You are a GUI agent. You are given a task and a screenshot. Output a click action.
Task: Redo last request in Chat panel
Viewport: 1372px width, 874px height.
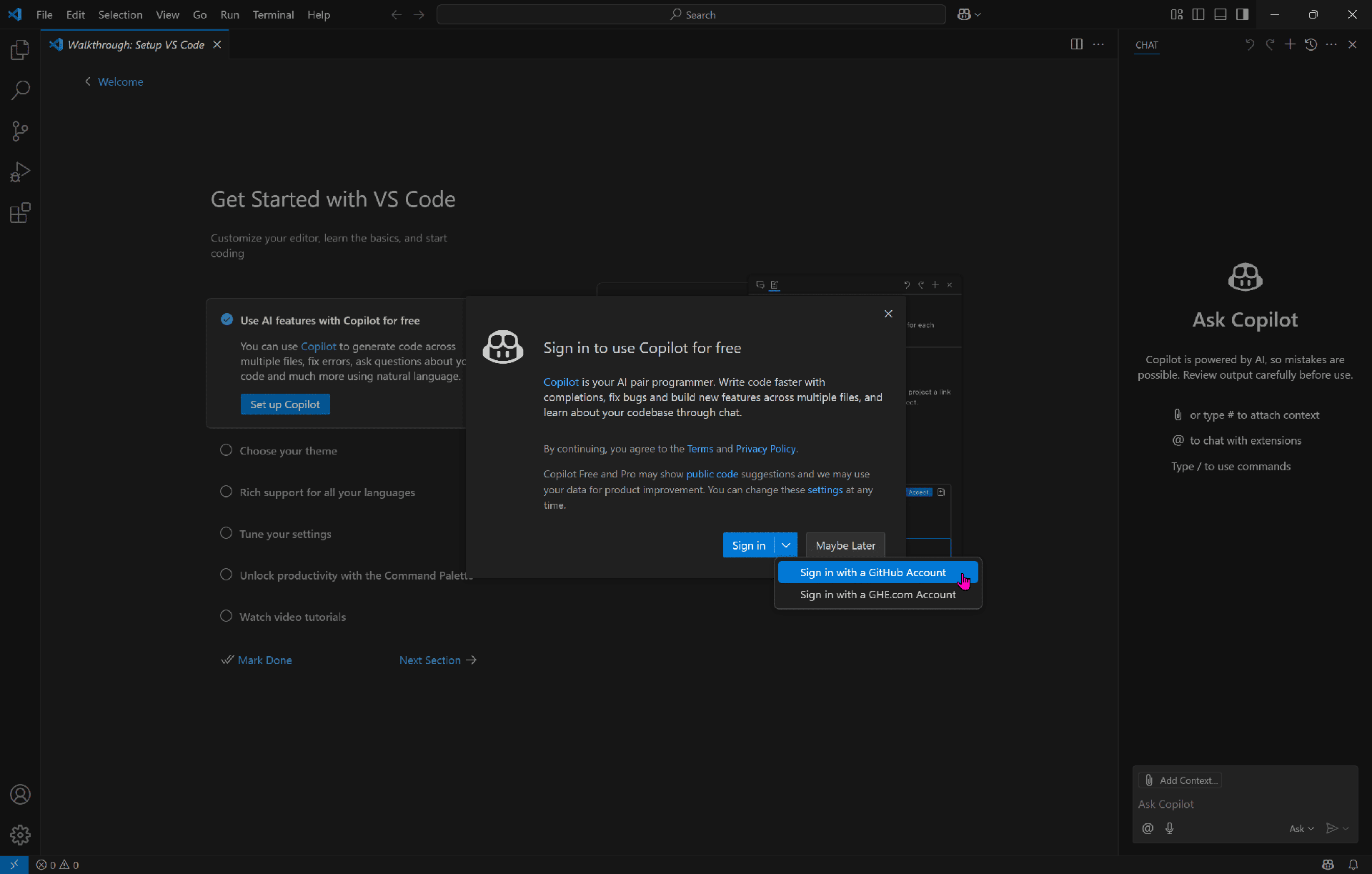pos(1270,44)
